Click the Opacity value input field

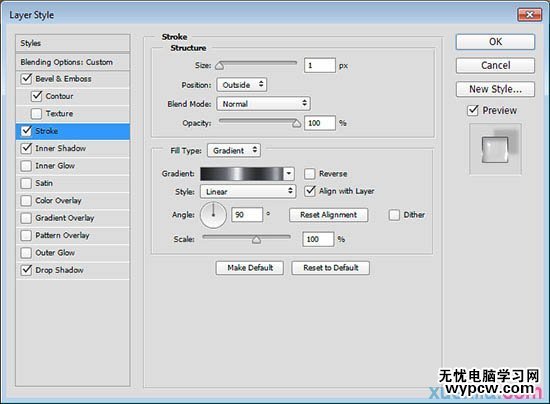[320, 123]
